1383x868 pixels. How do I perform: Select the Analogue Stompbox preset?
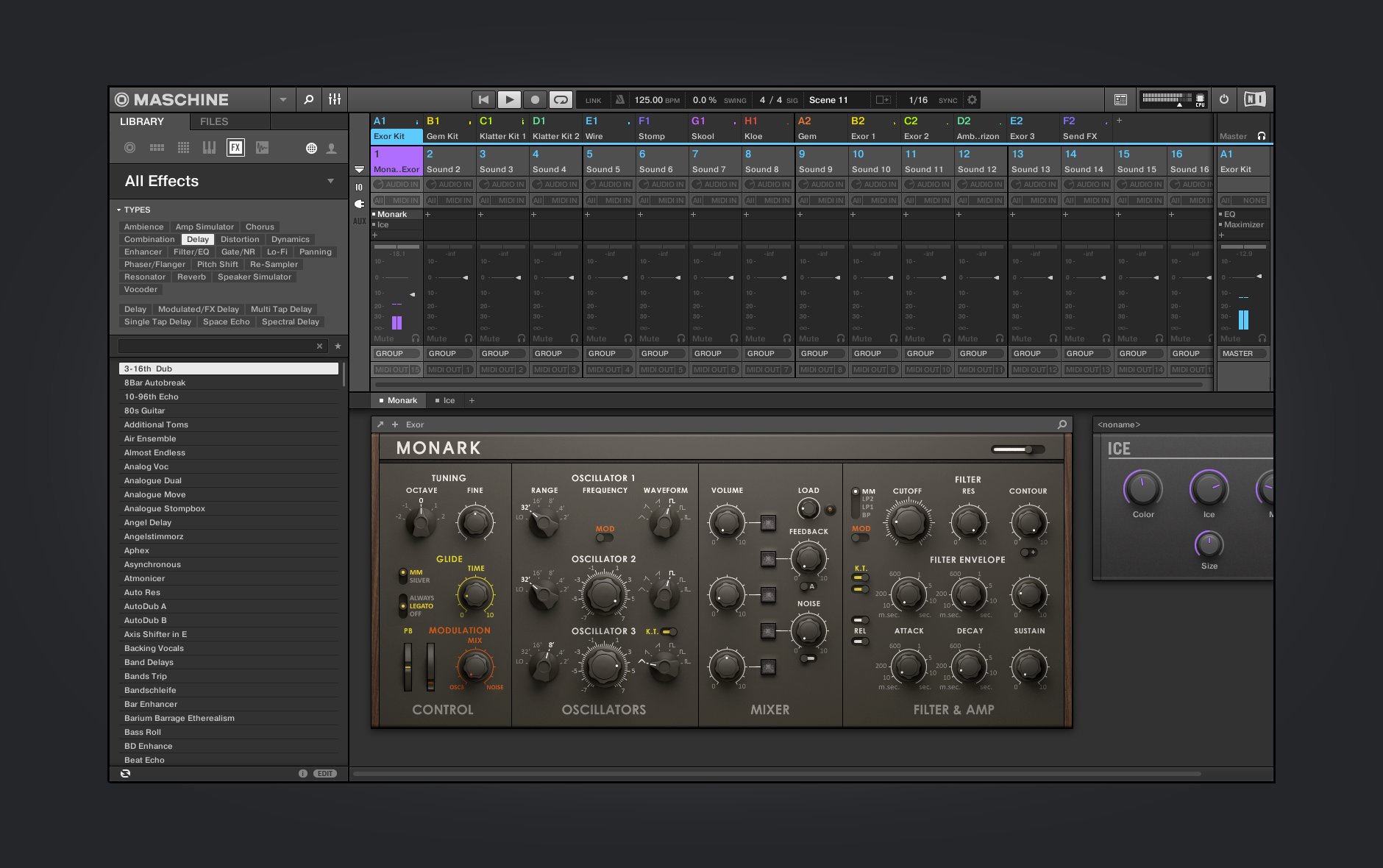[229, 508]
